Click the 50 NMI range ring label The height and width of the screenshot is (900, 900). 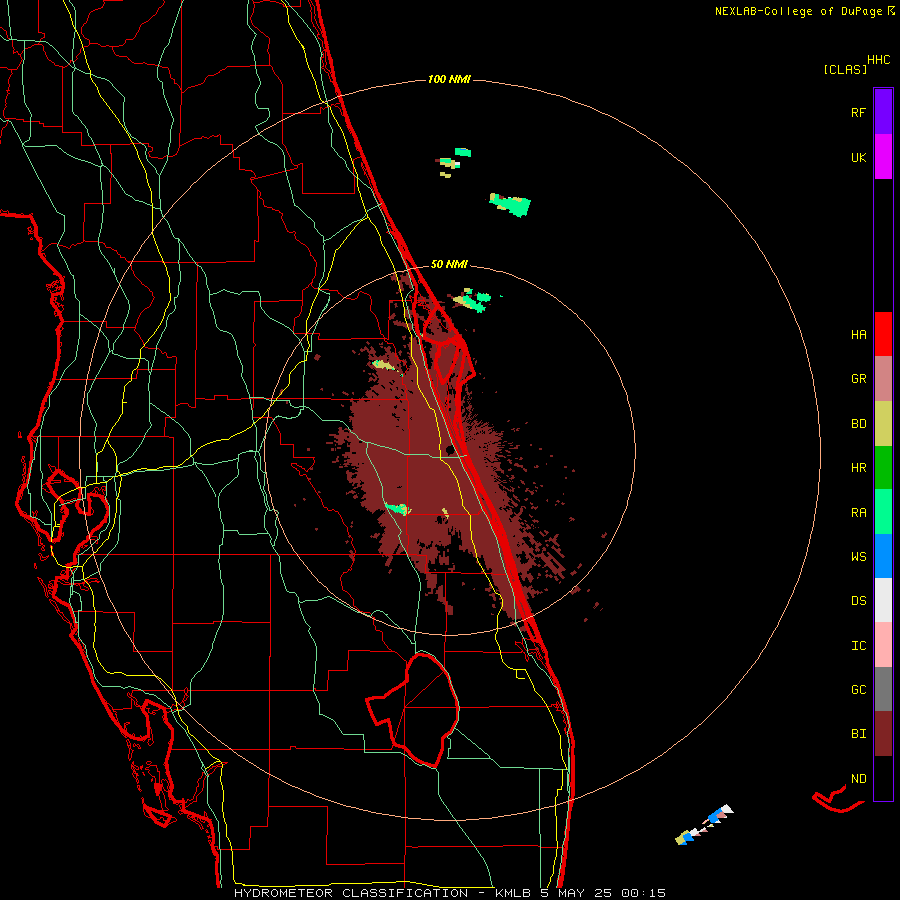pos(449,264)
